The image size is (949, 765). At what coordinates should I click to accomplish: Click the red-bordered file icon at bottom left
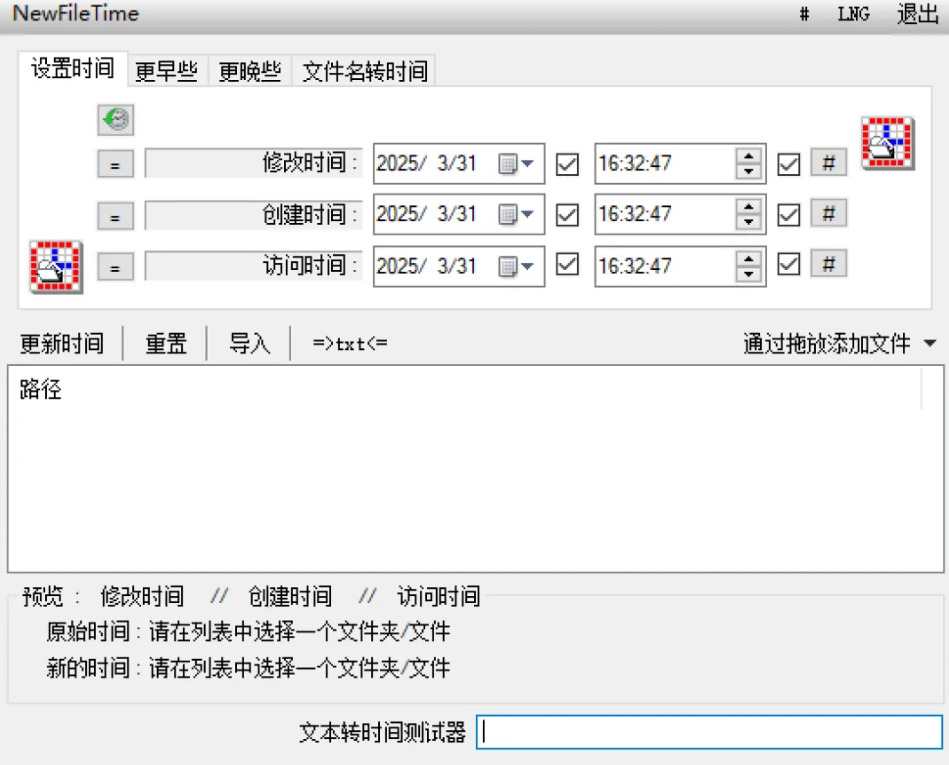tap(56, 267)
